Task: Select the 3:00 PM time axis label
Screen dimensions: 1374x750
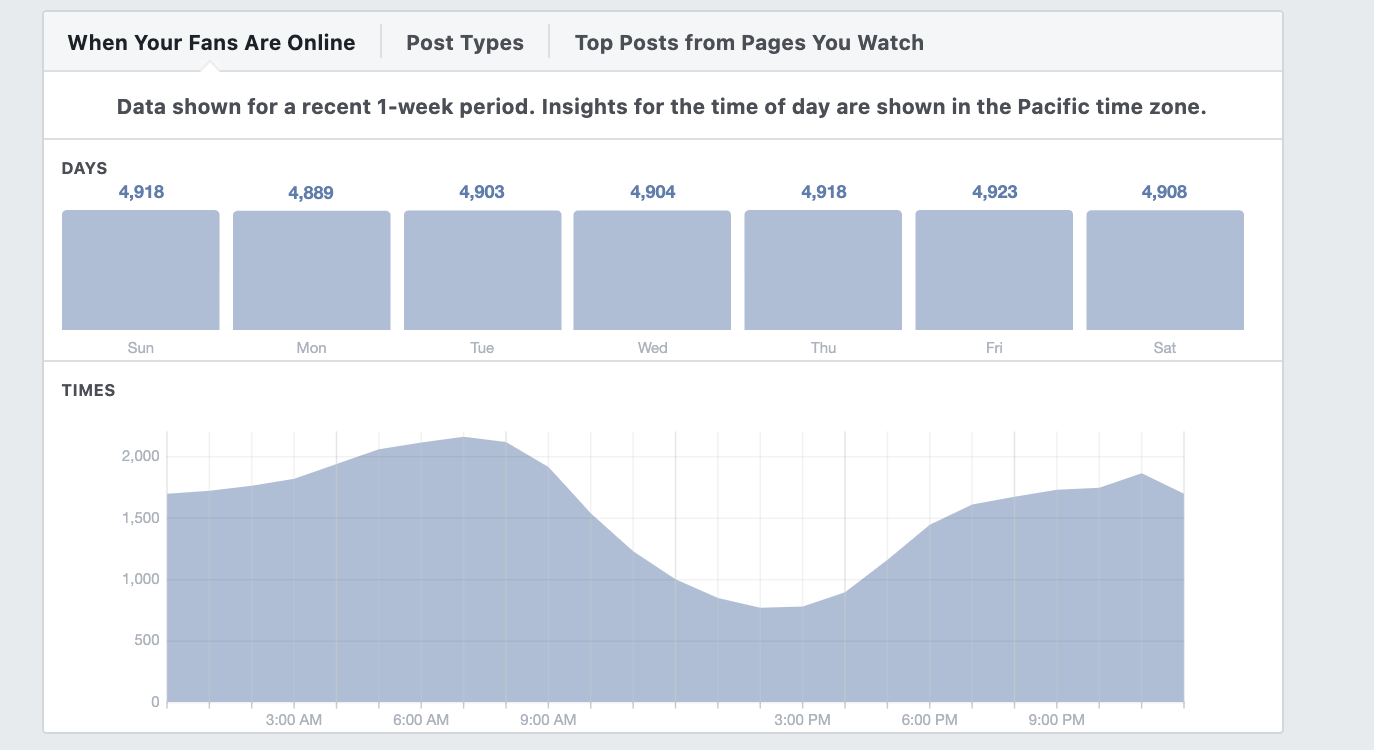Action: click(802, 720)
